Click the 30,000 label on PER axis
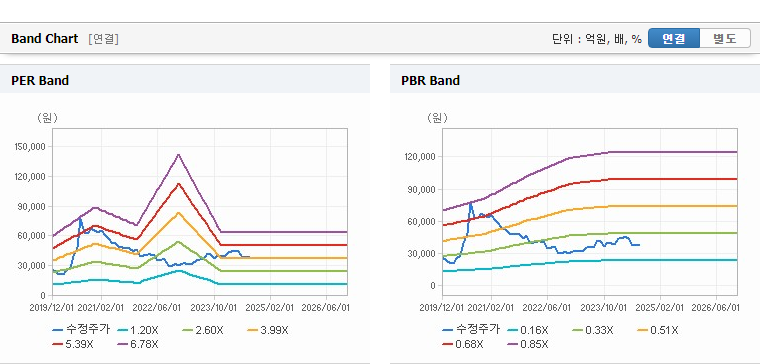This screenshot has height=364, width=760. click(33, 266)
